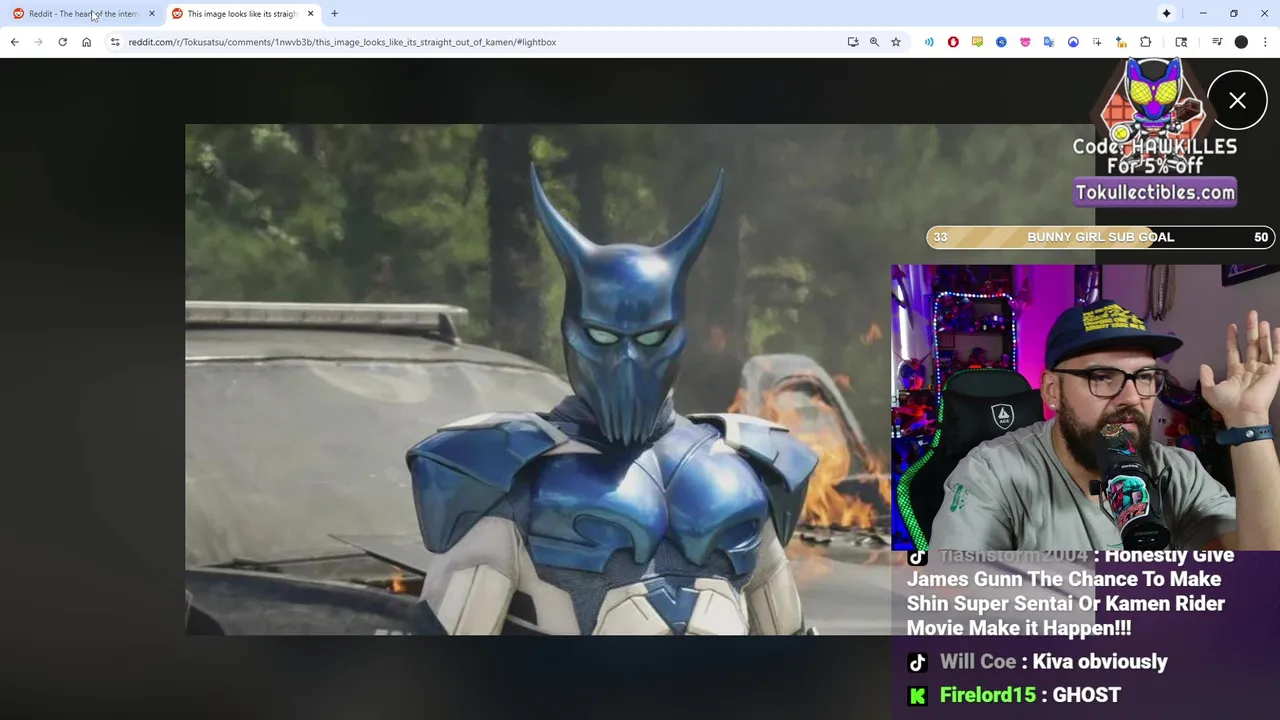Click the Tokullectibles.com text overlay
Viewport: 1280px width, 720px height.
(1155, 192)
